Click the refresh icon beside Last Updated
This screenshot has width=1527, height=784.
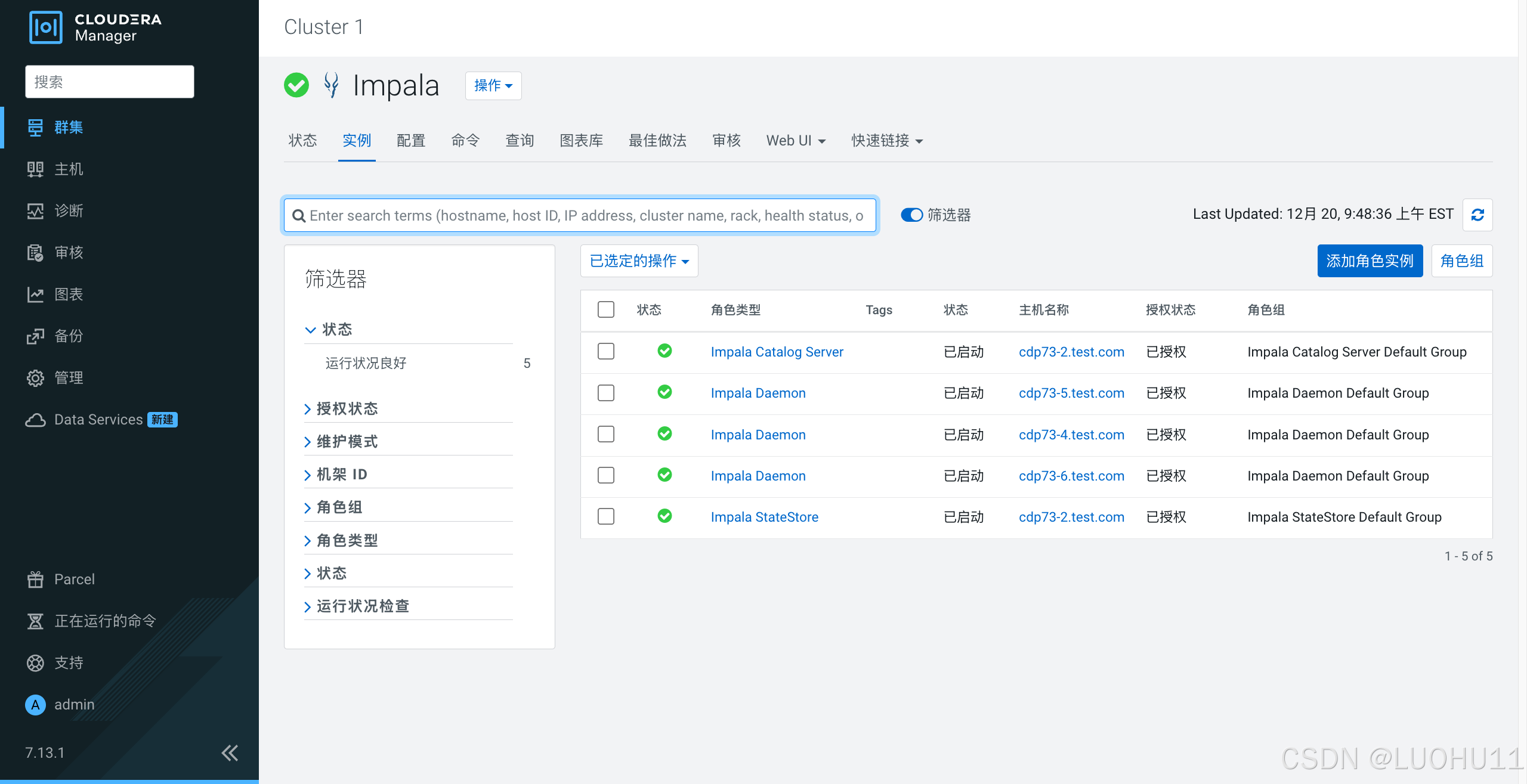pos(1477,215)
